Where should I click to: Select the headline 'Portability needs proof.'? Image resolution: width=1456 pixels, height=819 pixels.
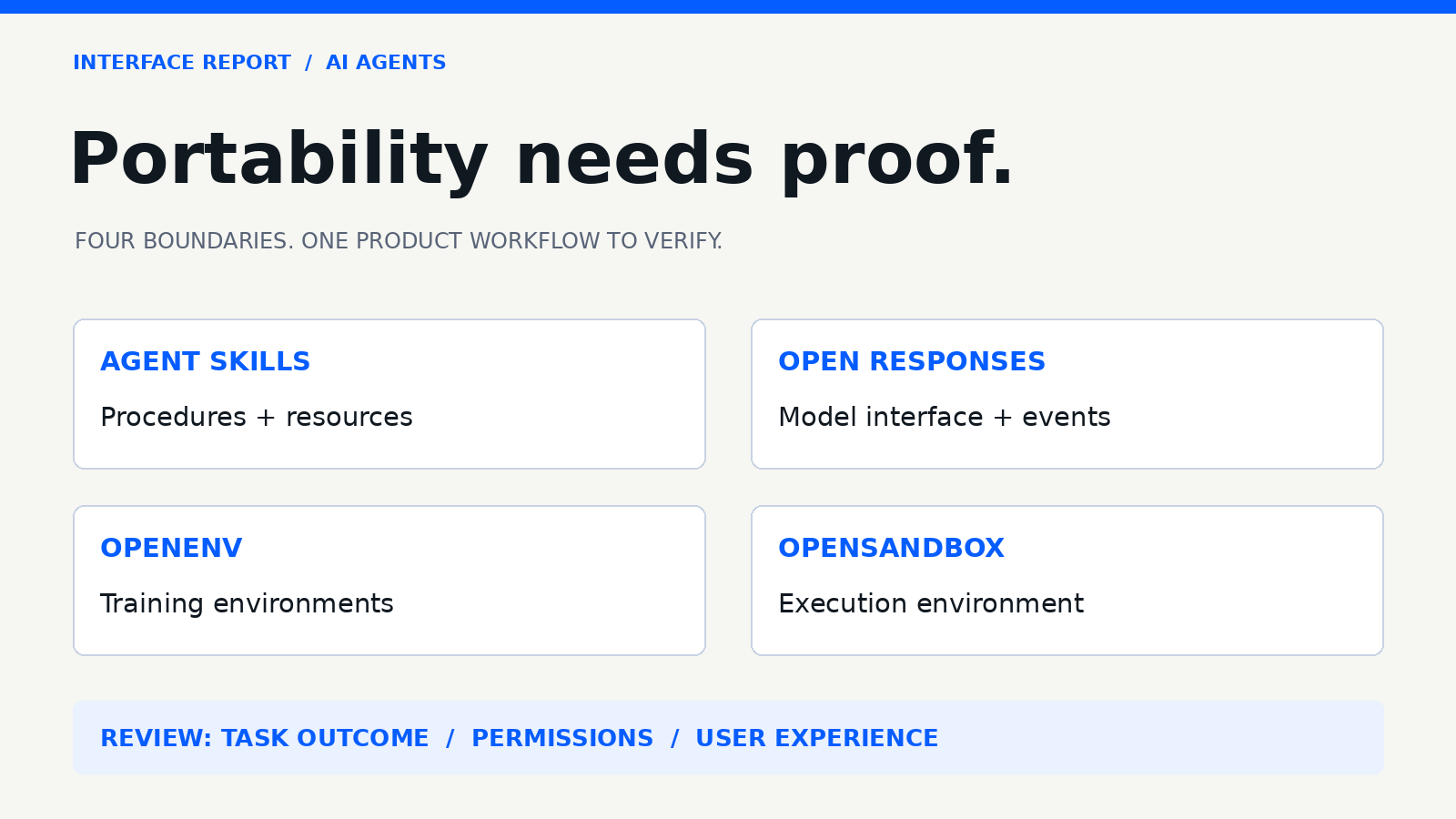pos(541,160)
